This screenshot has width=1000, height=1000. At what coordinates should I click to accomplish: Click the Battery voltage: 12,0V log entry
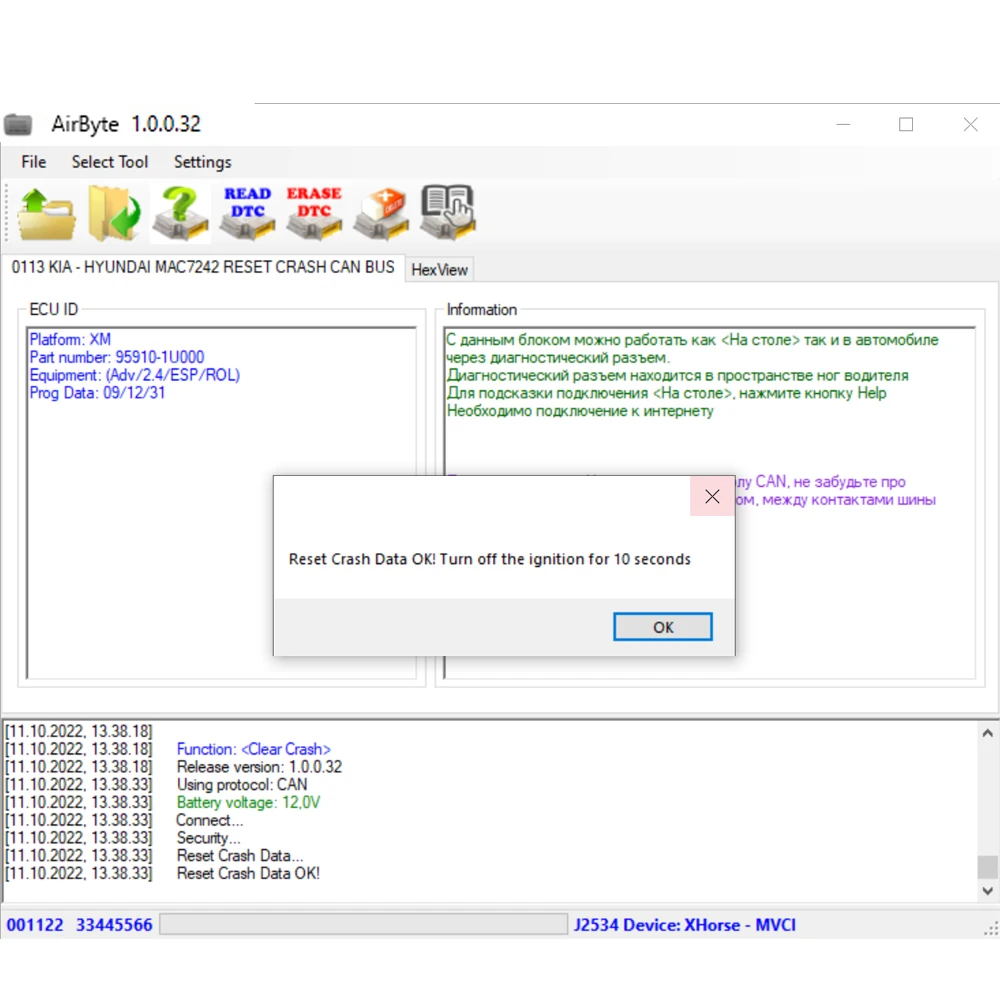point(248,802)
